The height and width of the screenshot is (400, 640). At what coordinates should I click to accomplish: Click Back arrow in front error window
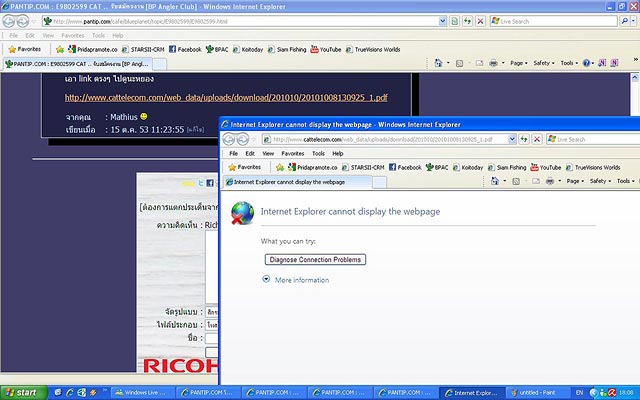click(x=229, y=140)
